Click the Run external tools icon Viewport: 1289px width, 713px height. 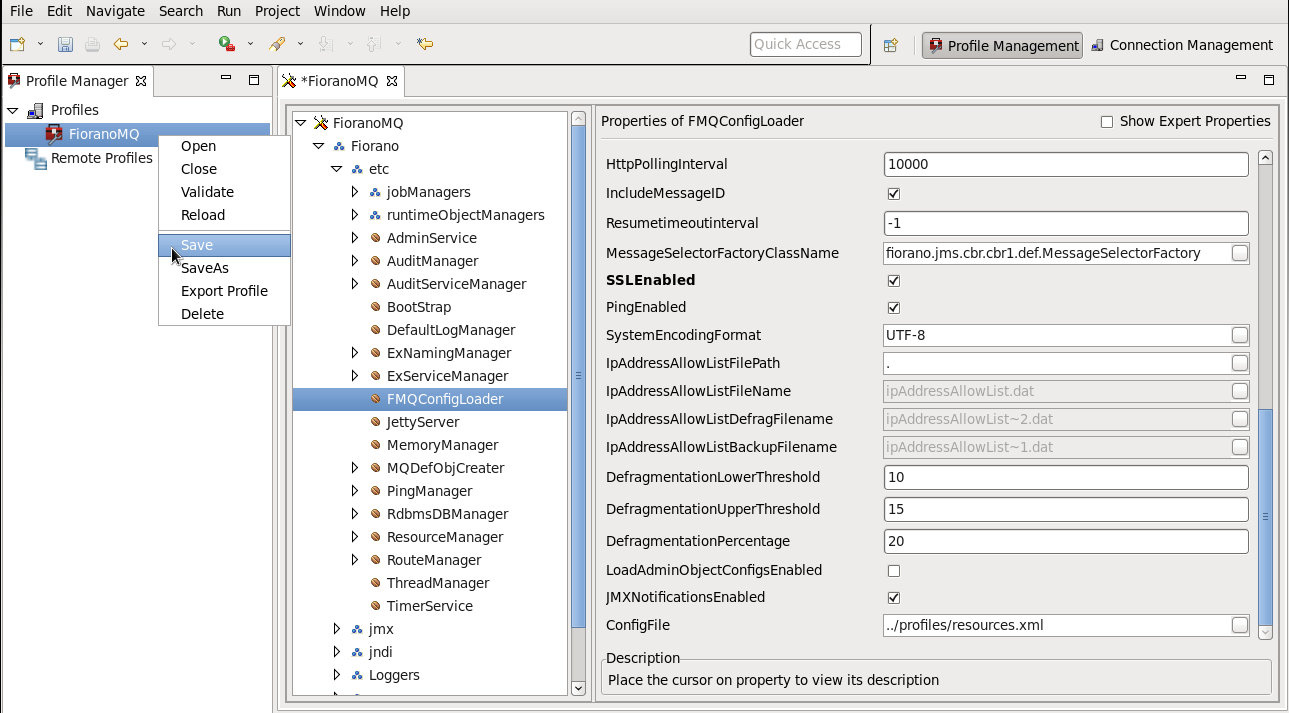(227, 44)
